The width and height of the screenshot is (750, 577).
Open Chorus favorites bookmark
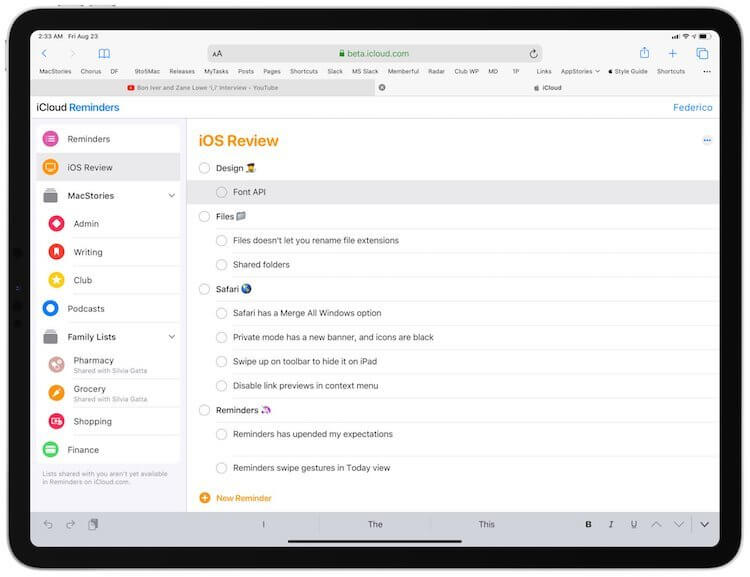click(91, 71)
